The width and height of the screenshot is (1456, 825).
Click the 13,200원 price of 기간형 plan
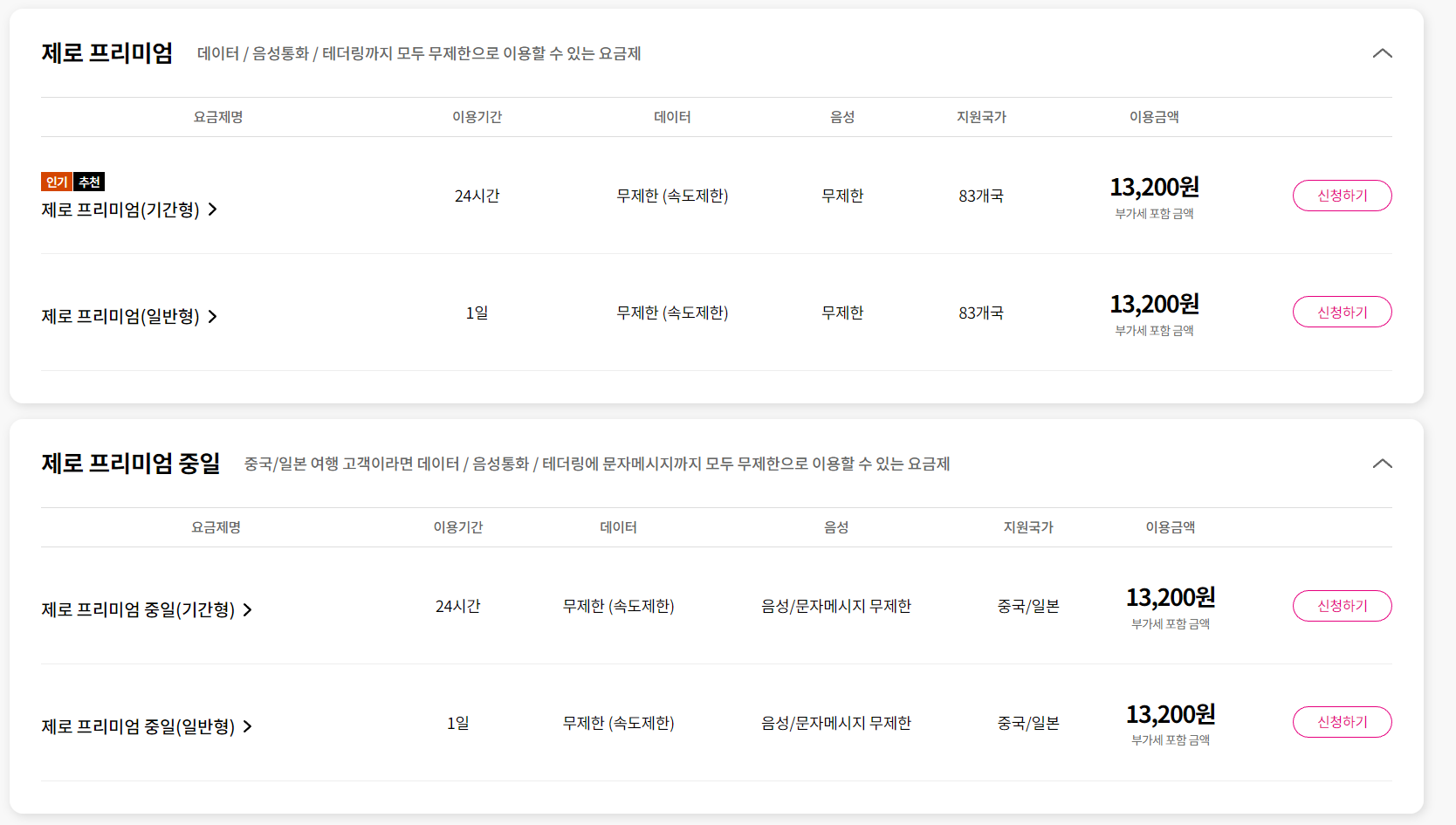pyautogui.click(x=1154, y=187)
